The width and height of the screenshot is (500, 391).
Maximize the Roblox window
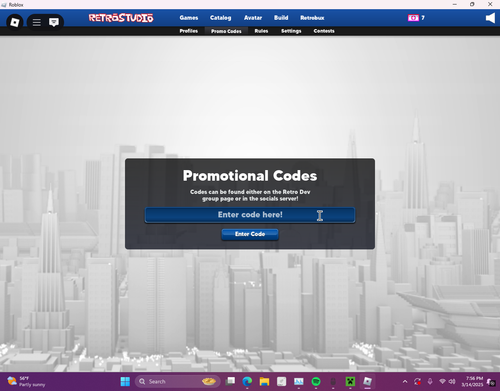click(472, 4)
